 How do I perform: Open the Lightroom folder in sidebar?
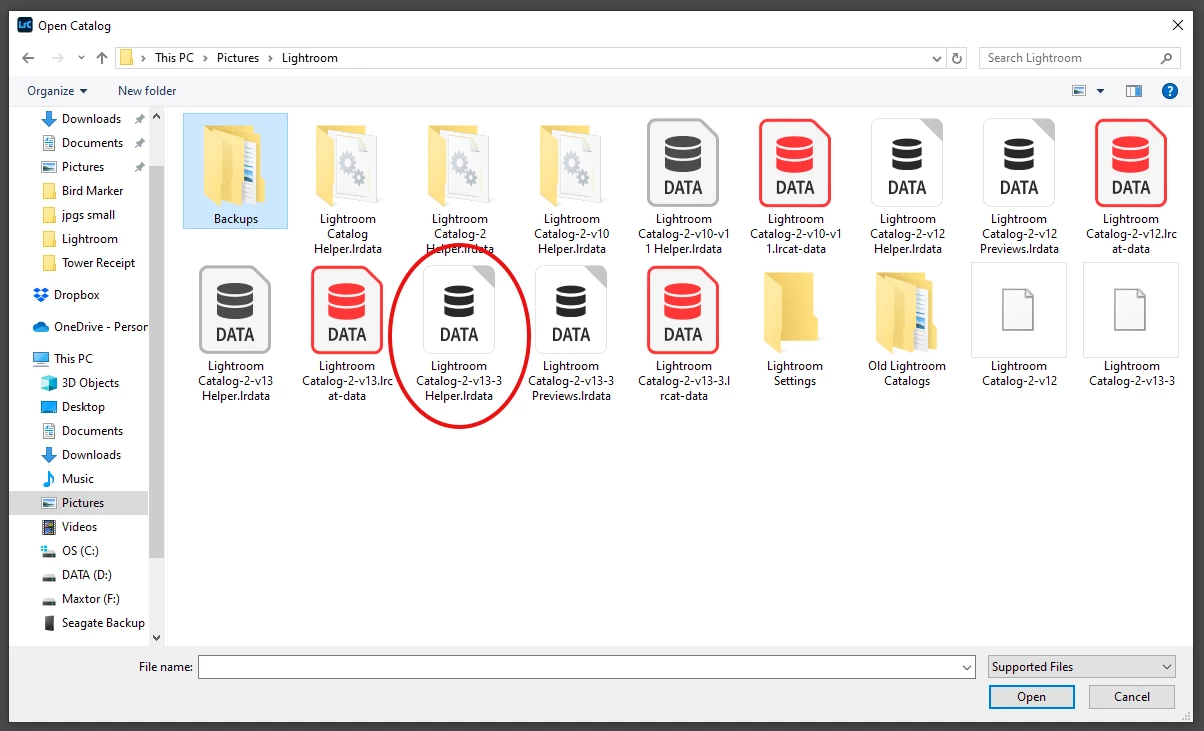[x=89, y=239]
